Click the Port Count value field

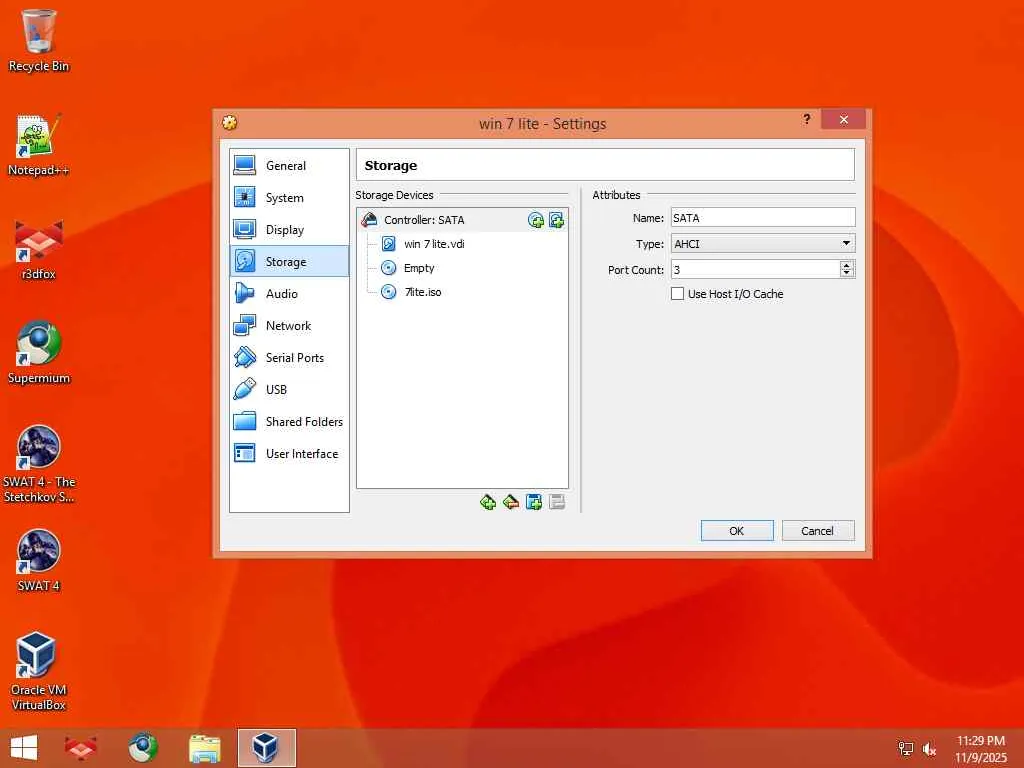pyautogui.click(x=755, y=269)
